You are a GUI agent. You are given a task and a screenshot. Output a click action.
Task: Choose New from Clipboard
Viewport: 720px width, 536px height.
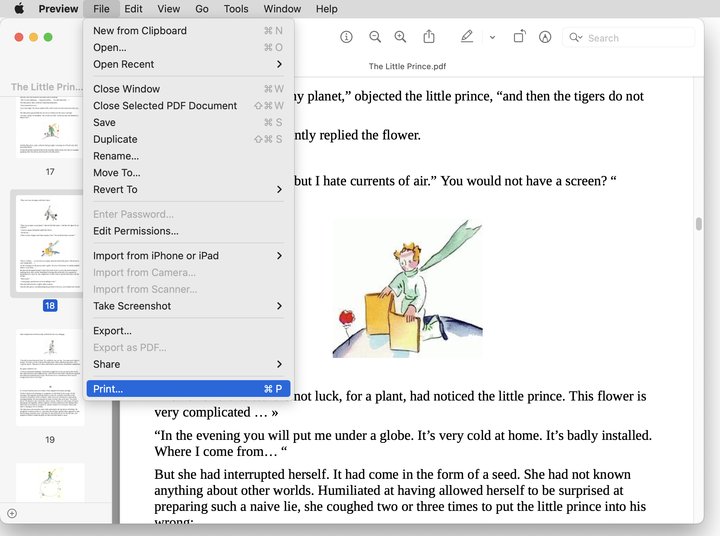click(188, 31)
